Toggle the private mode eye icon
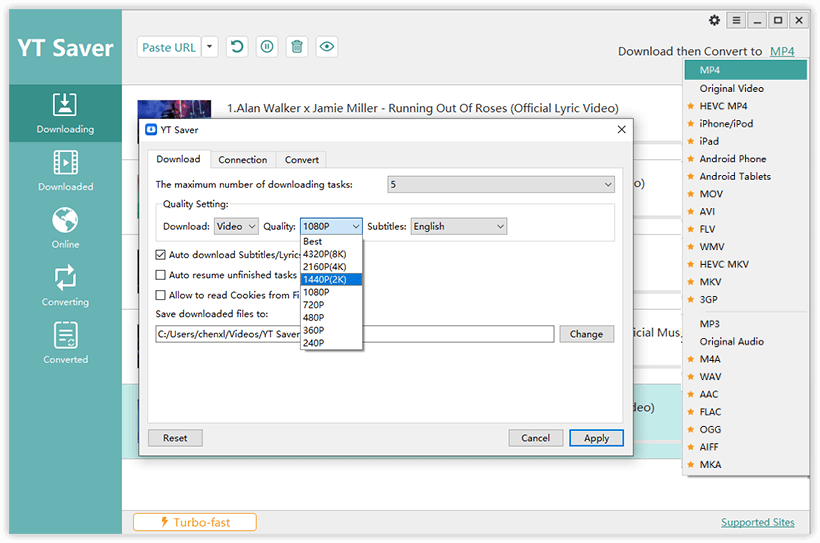Screen dimensions: 820x543 (x=327, y=47)
